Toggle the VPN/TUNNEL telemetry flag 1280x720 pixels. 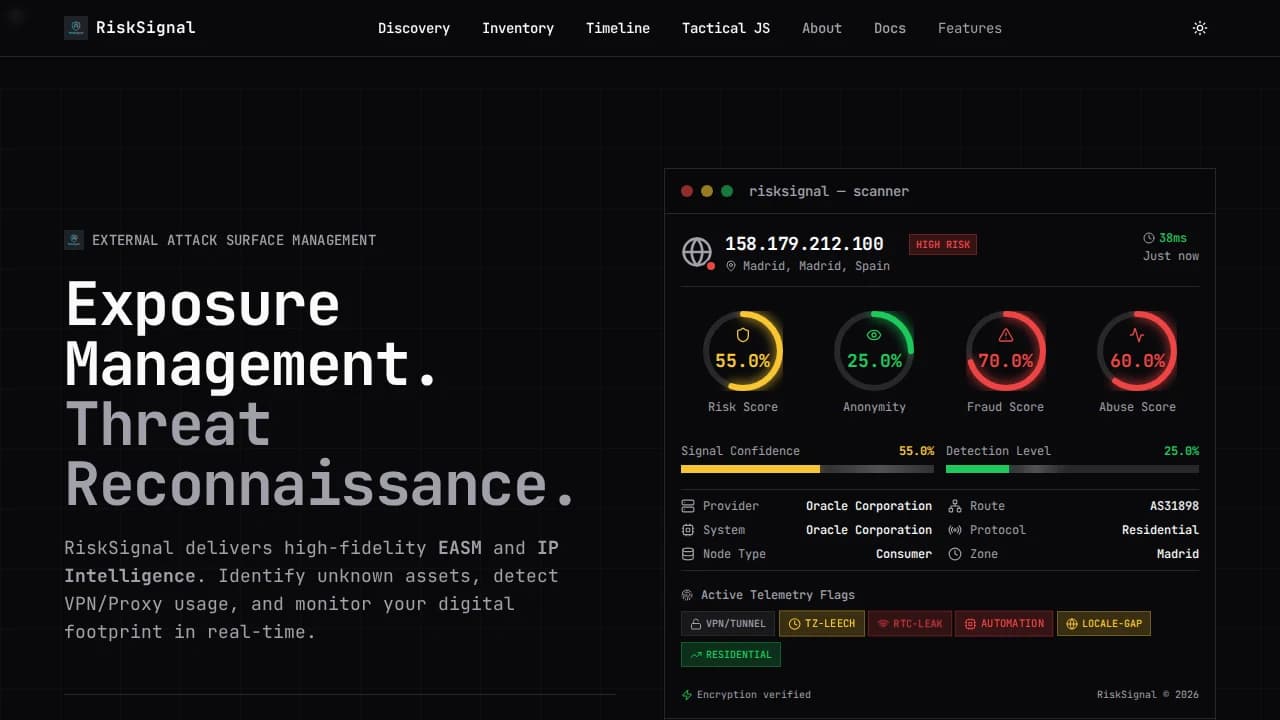coord(727,623)
